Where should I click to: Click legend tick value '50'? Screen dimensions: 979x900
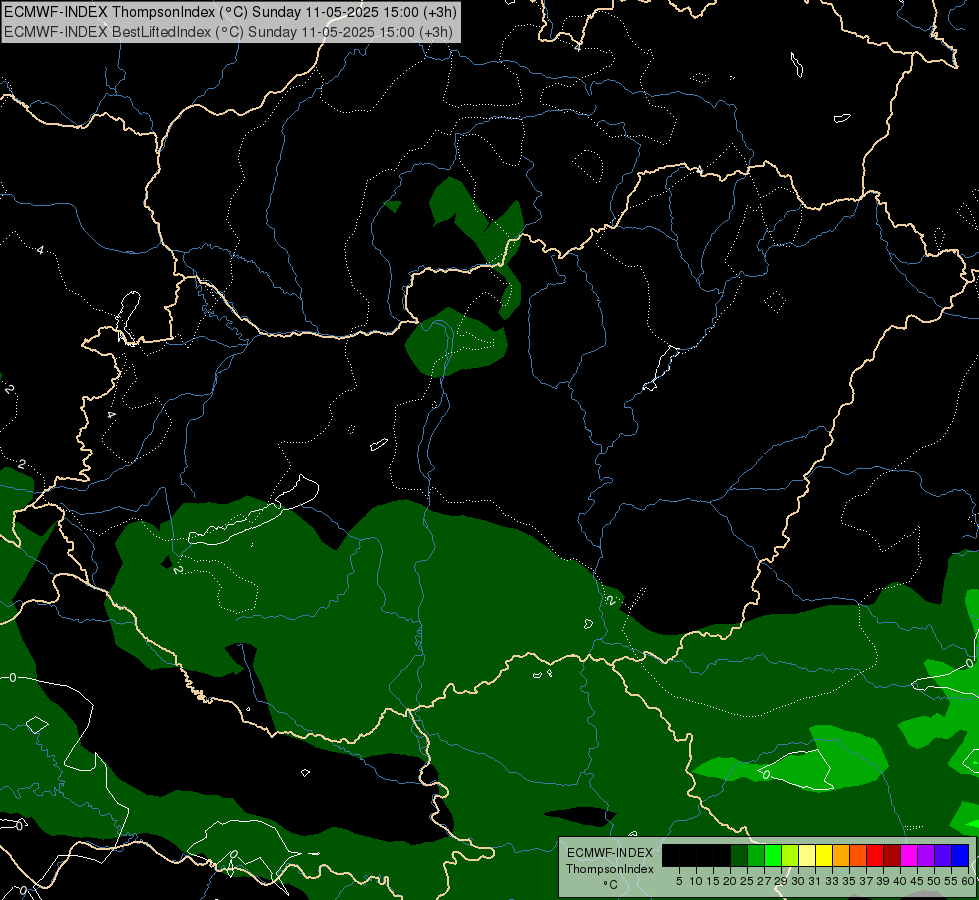933,881
